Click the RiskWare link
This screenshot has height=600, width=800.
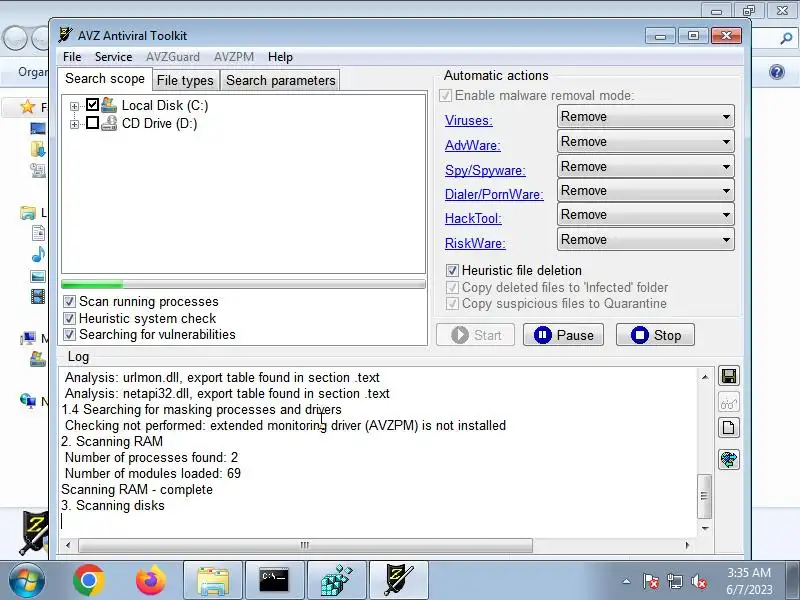click(475, 243)
